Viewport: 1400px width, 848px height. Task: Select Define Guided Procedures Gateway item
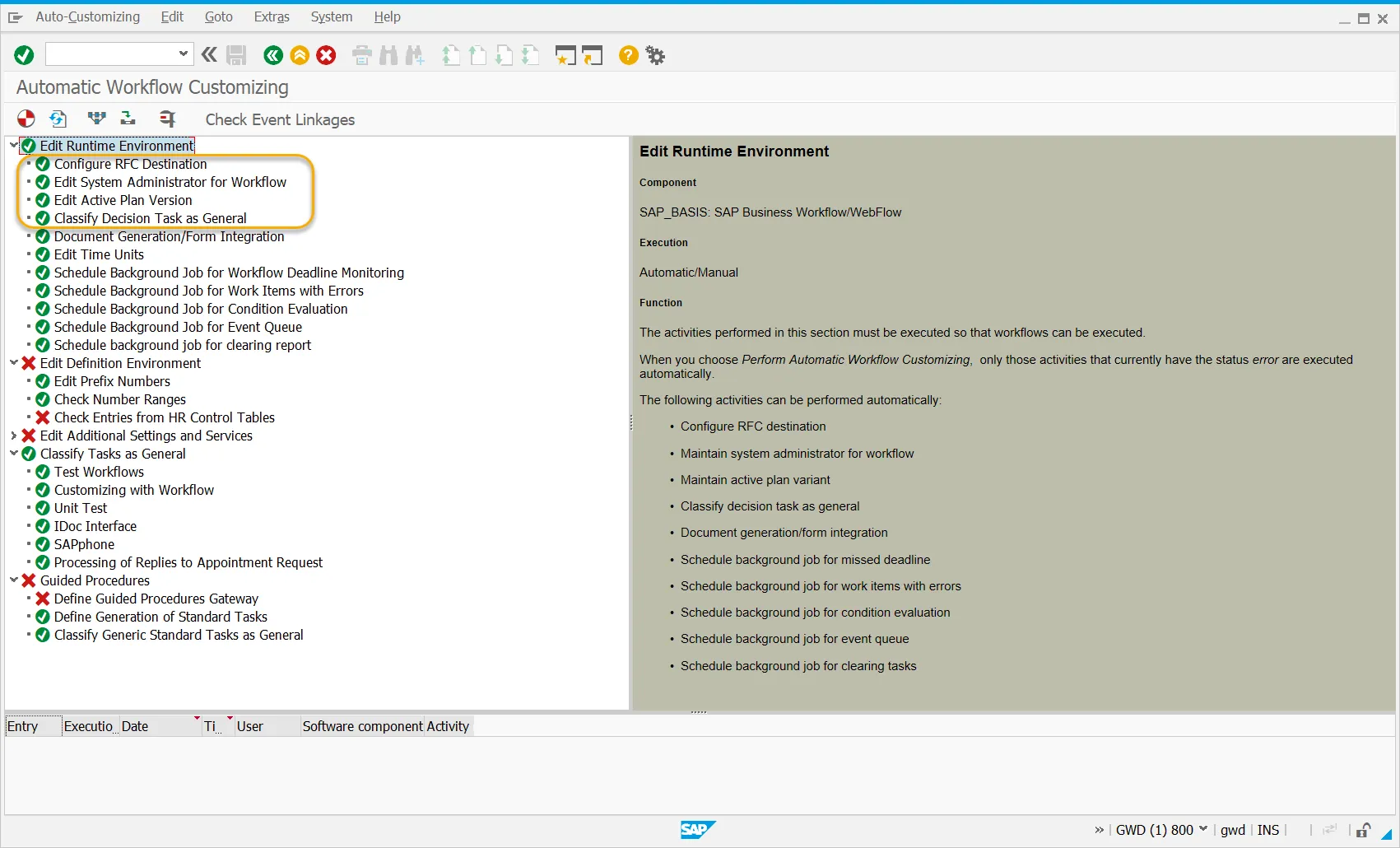coord(156,599)
